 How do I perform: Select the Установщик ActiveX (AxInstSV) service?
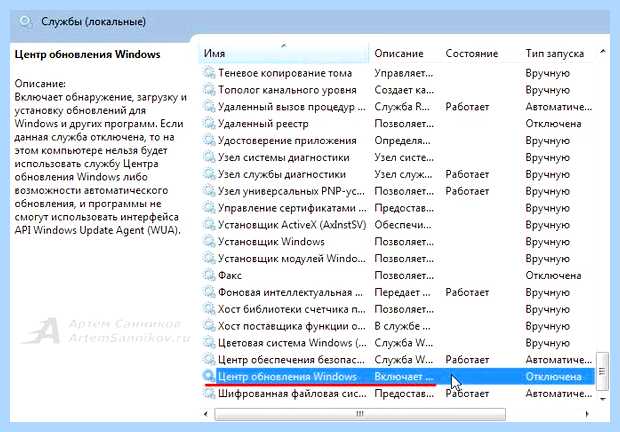292,225
